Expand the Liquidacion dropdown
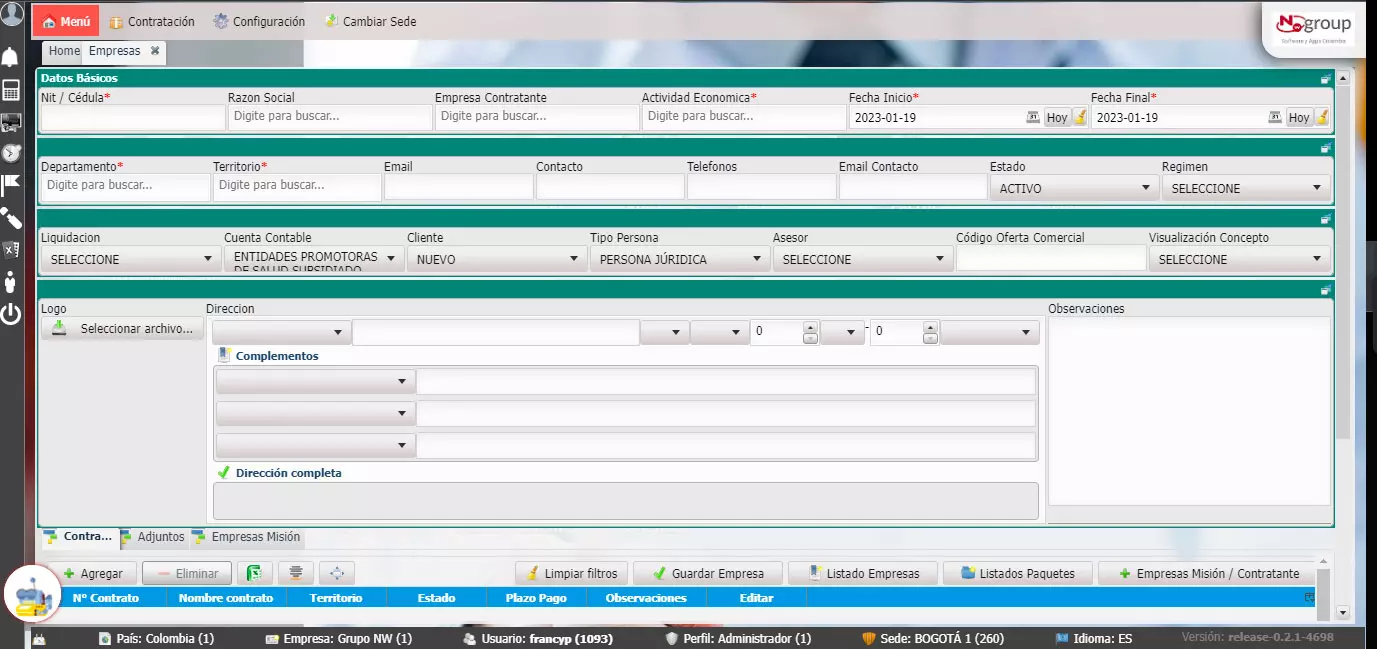 (x=130, y=259)
